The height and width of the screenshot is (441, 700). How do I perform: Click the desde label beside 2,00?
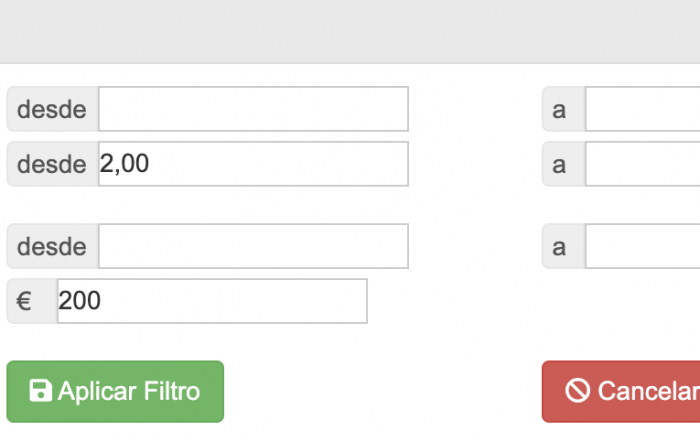[52, 164]
